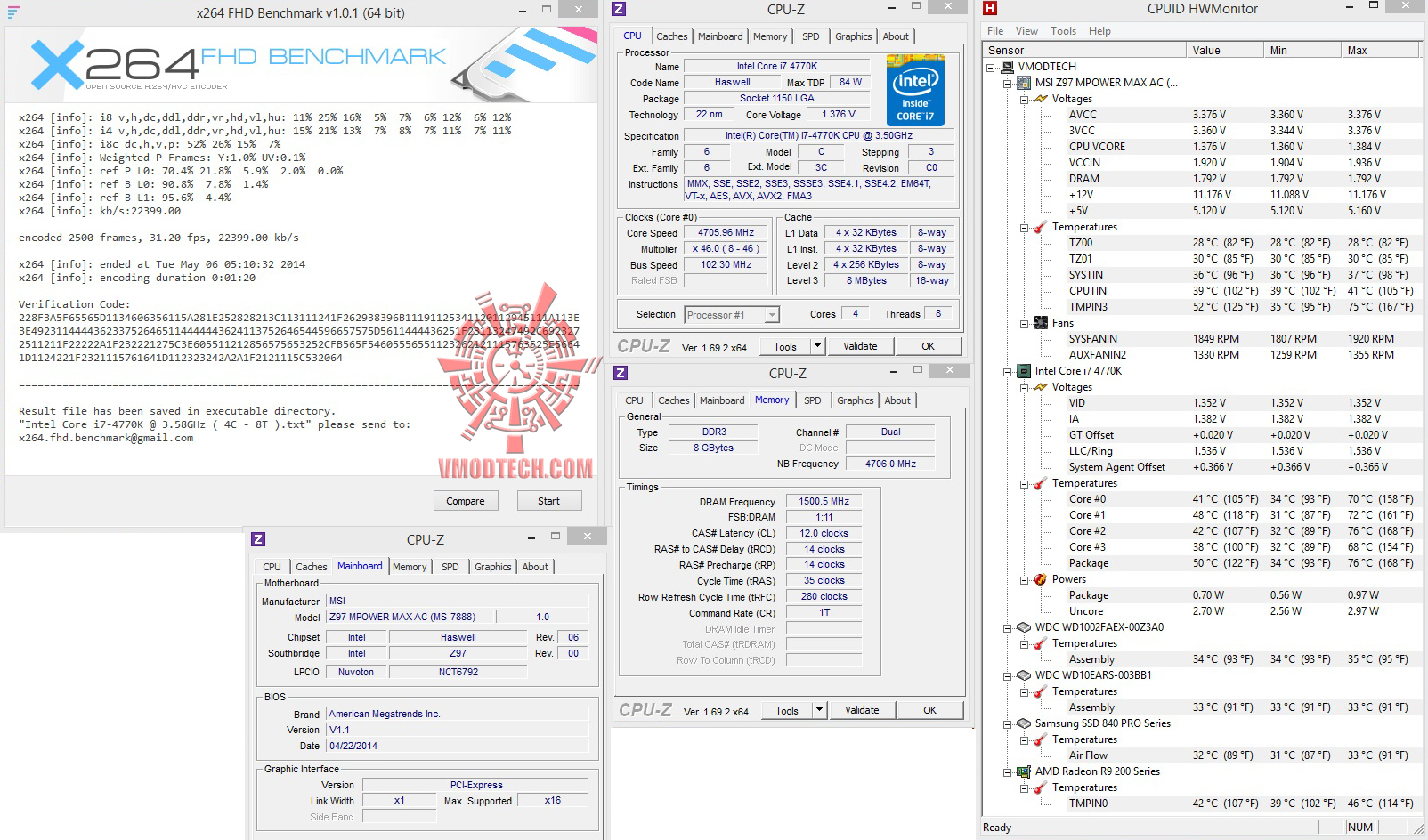This screenshot has height=840, width=1428.
Task: Click the MSI Z97 MPOWER motherboard icon
Action: [x=1024, y=83]
